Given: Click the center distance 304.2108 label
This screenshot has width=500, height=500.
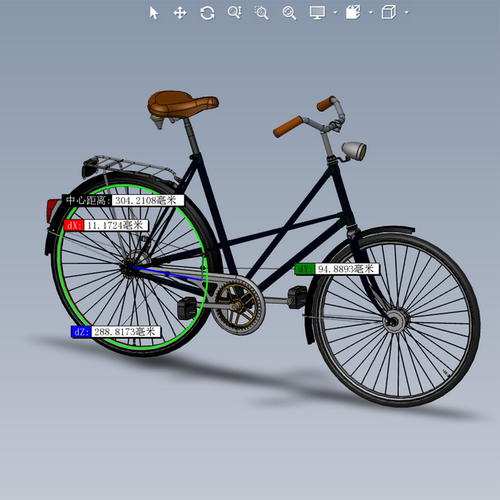Looking at the screenshot, I should coord(123,200).
